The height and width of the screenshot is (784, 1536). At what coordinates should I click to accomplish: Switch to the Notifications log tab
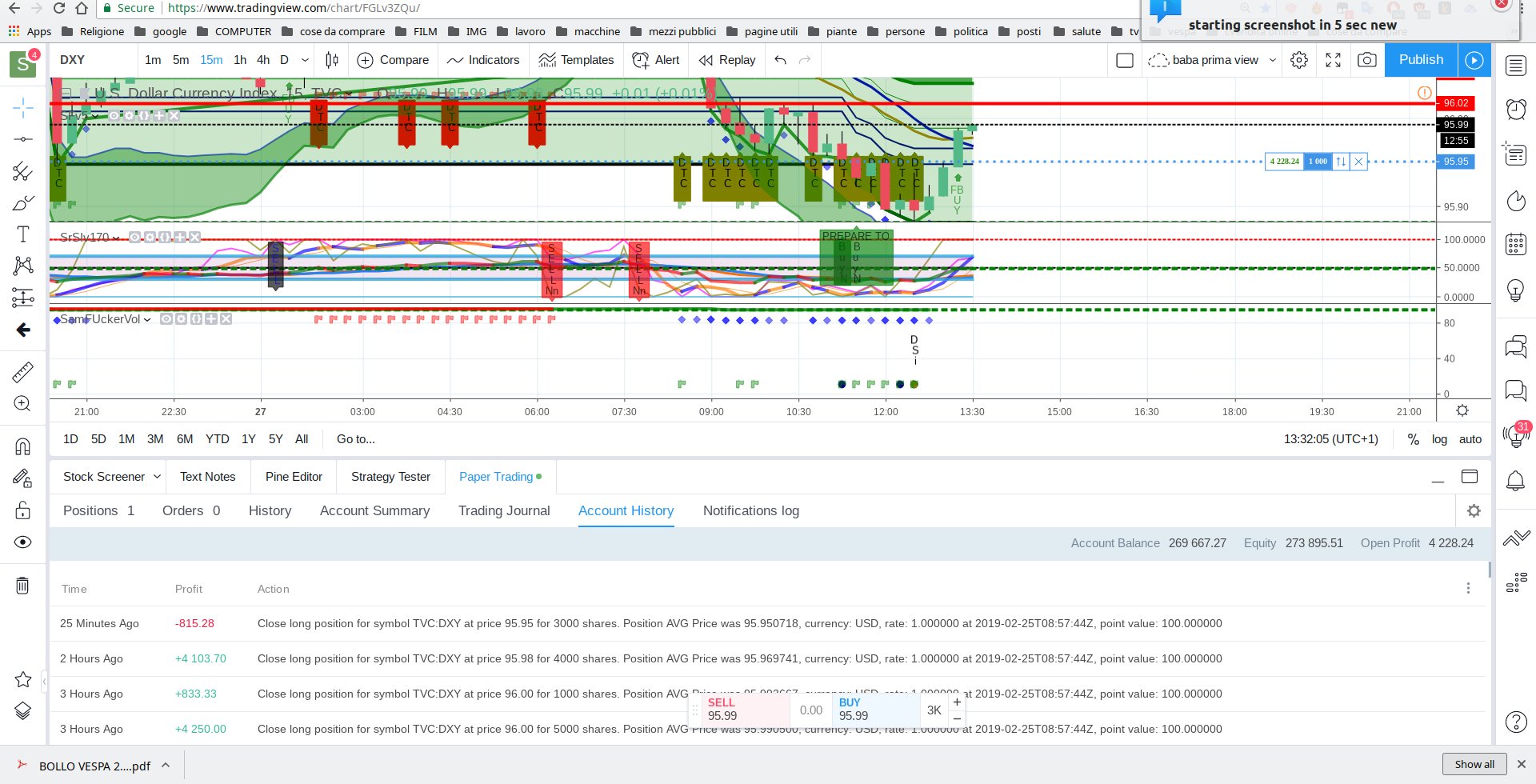(751, 510)
